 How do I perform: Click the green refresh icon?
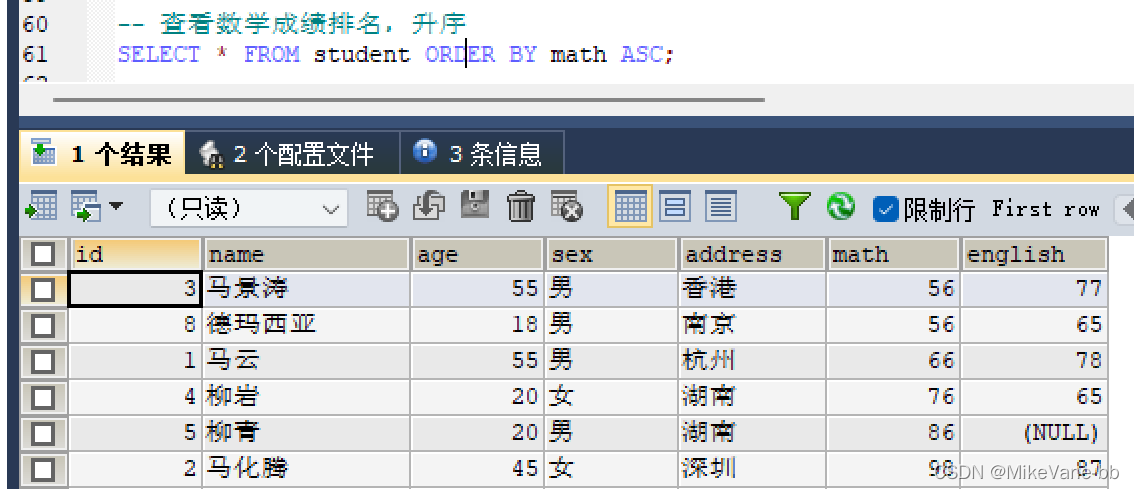(840, 207)
